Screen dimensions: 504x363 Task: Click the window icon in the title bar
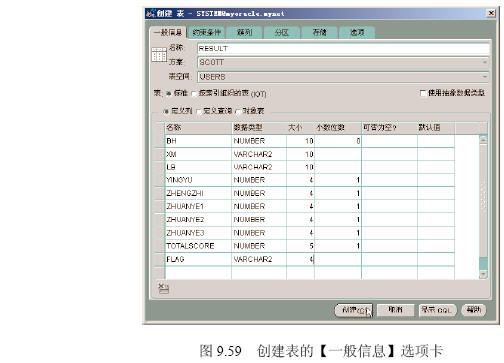coord(151,13)
